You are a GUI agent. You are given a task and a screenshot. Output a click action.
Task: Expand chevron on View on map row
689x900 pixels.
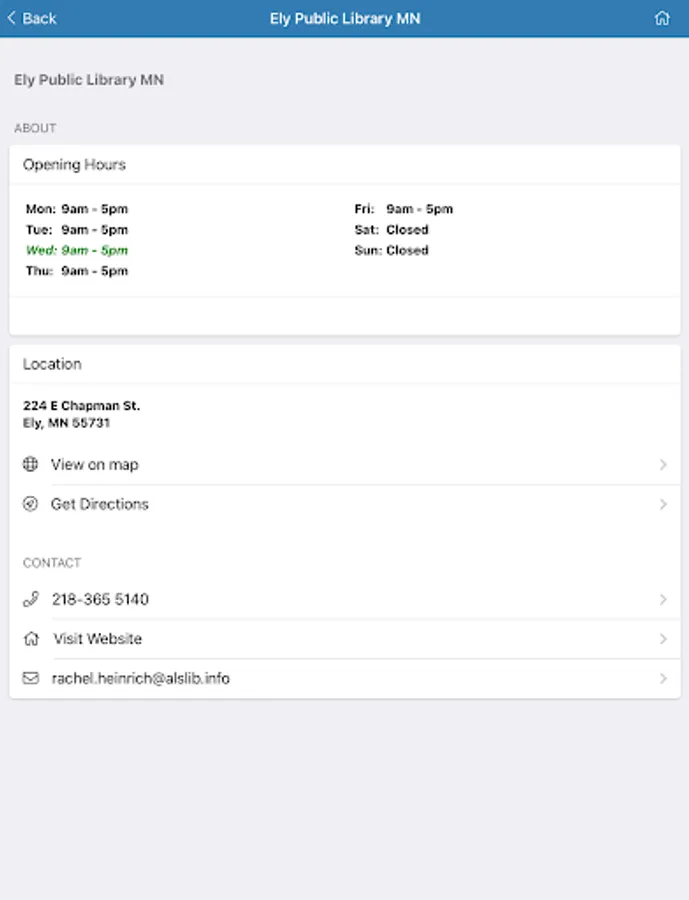coord(663,464)
